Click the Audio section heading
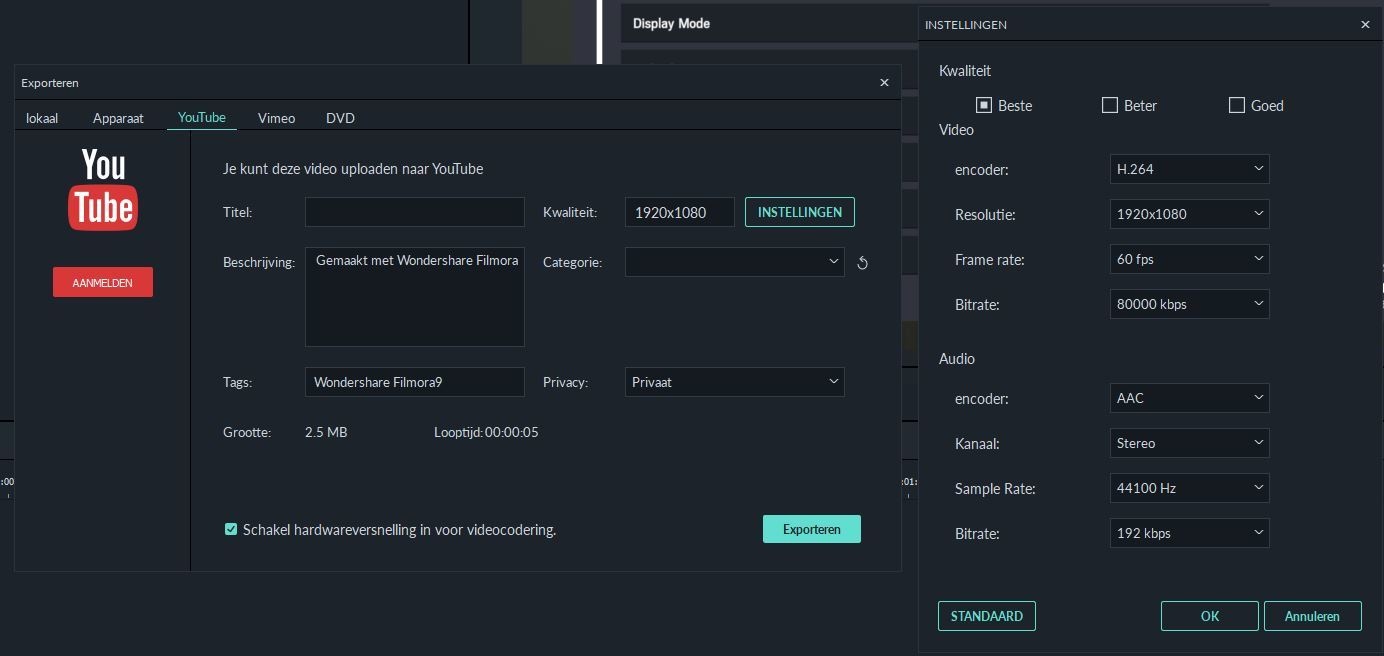 pyautogui.click(x=957, y=358)
